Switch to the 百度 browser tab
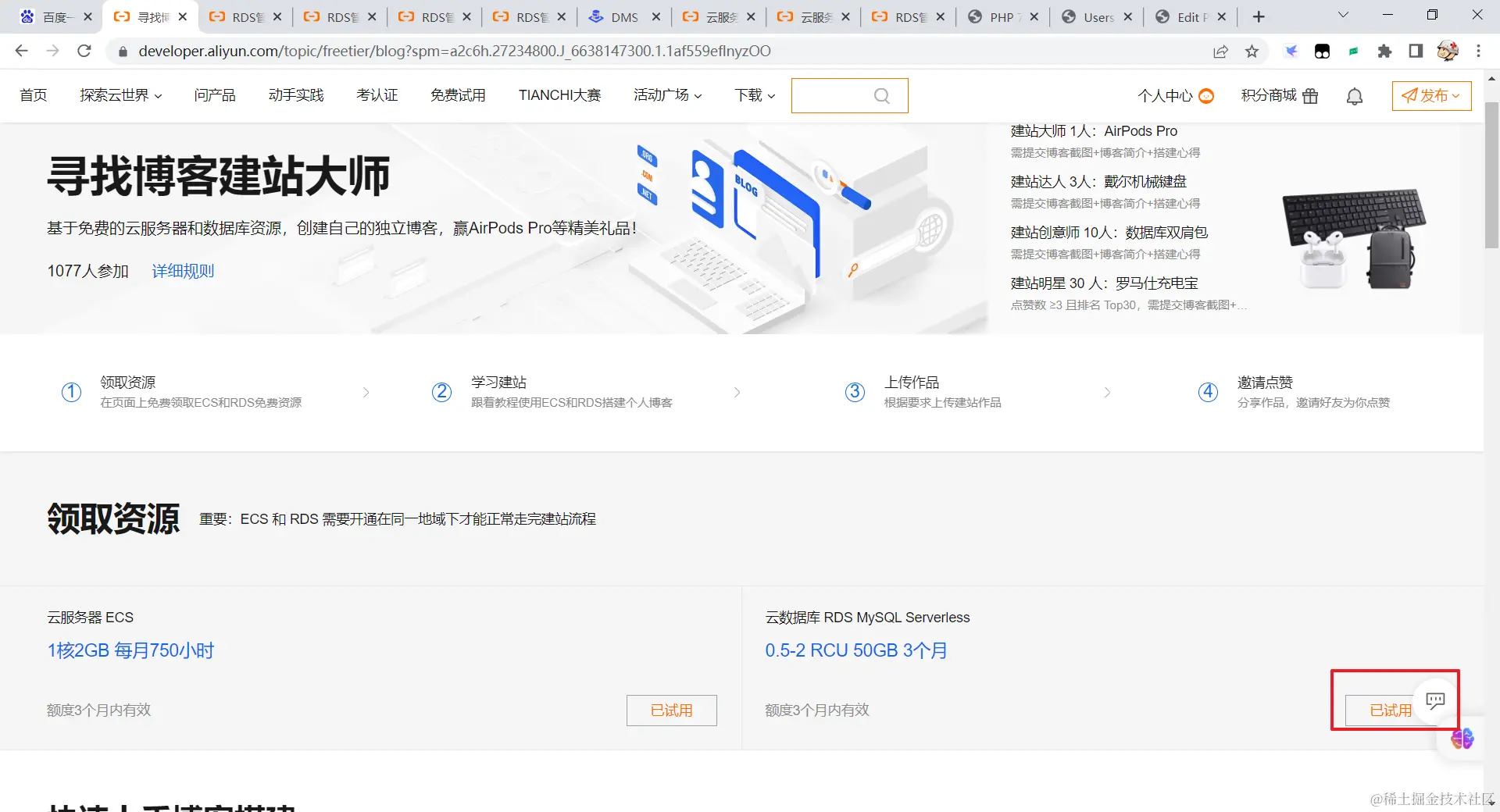 55,16
